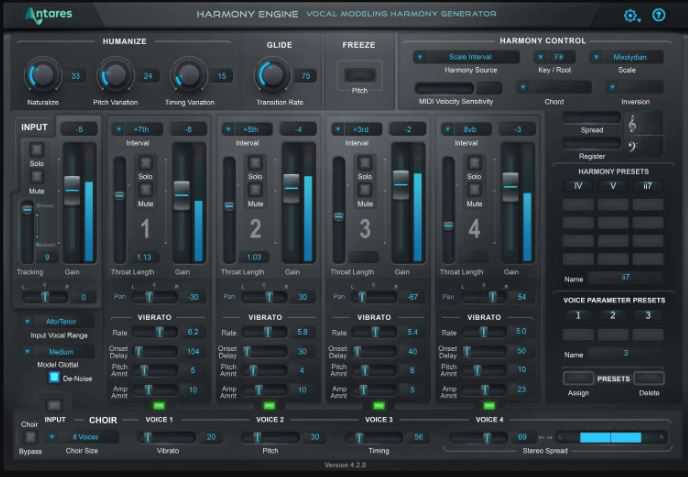Click the Voice 1 Throat Length slider
Image resolution: width=688 pixels, height=477 pixels.
[x=119, y=210]
